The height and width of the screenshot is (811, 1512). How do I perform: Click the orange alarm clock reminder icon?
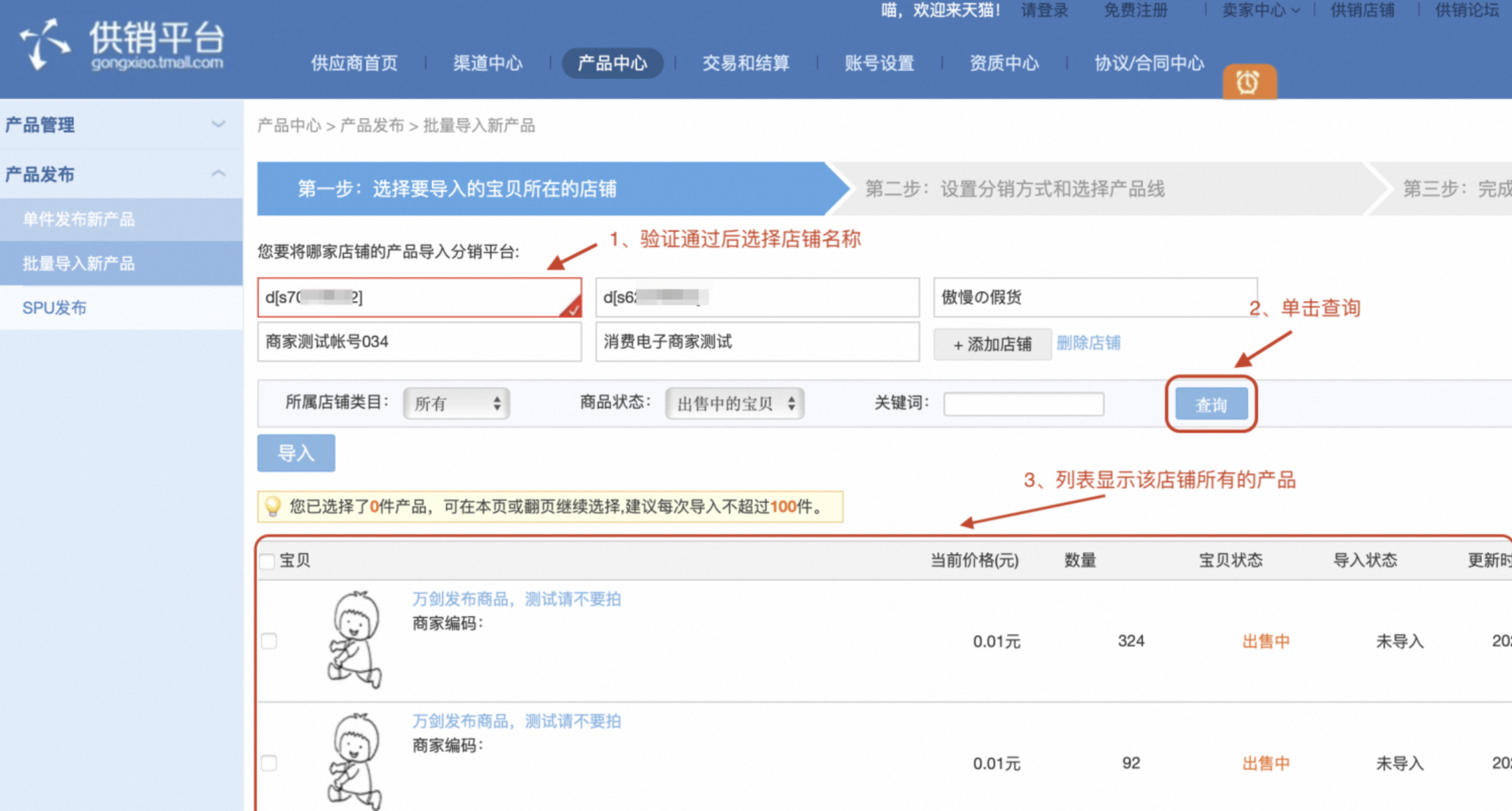1249,82
